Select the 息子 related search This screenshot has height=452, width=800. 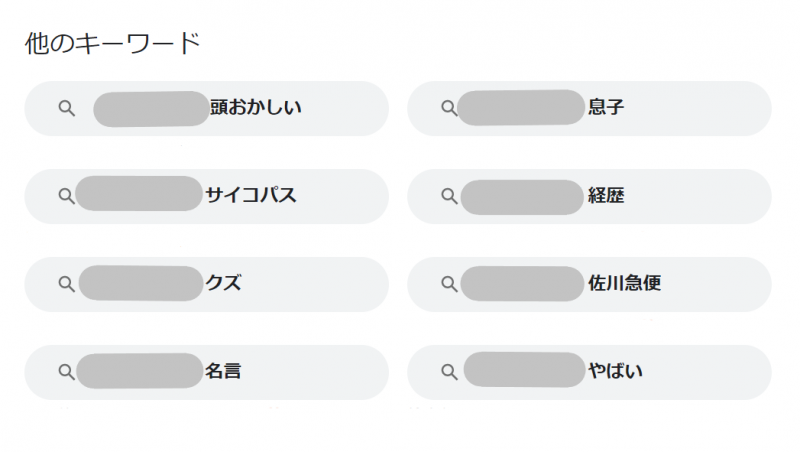pos(589,109)
